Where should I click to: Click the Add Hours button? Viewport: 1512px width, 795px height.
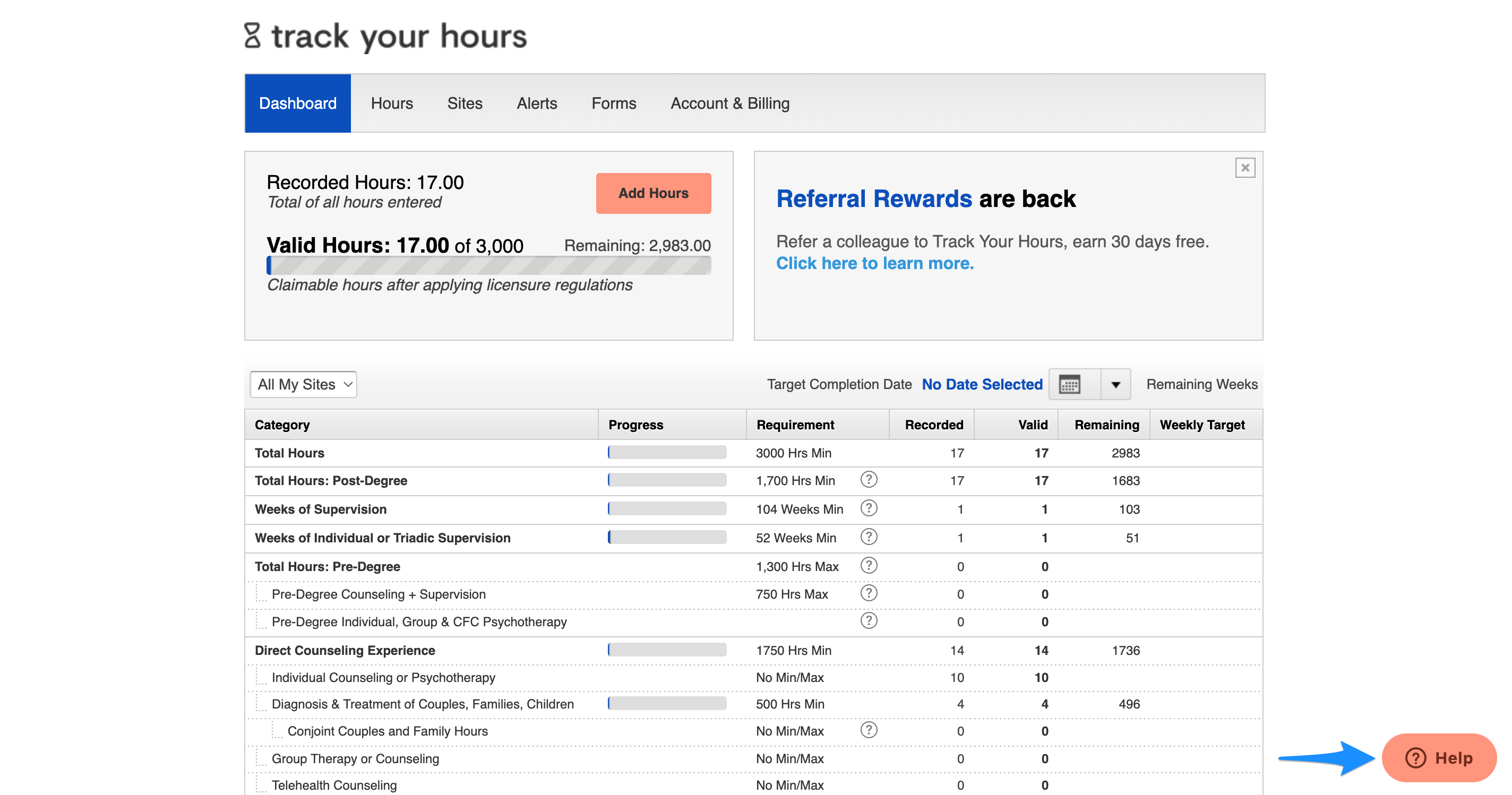point(654,193)
